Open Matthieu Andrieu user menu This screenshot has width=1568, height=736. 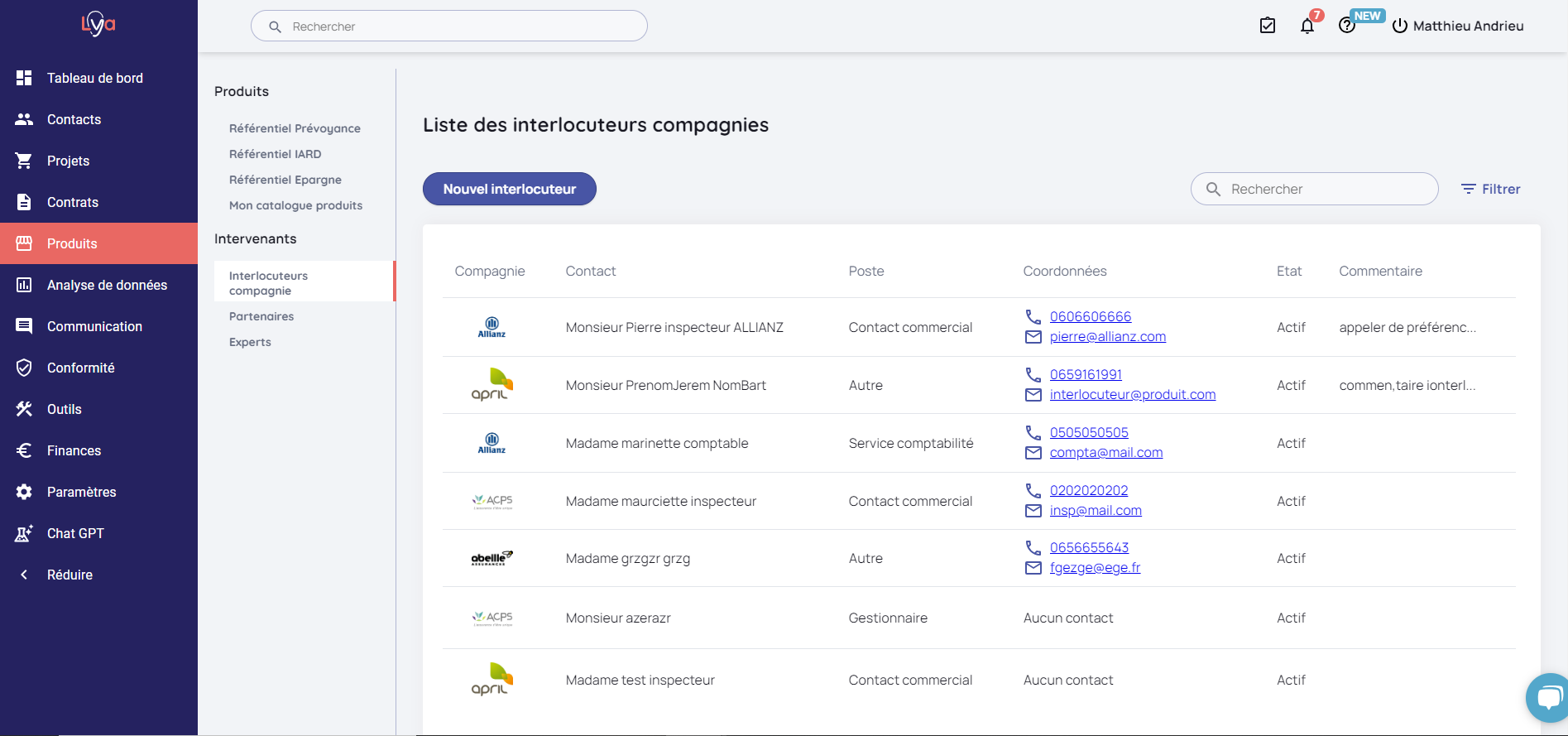(1468, 26)
